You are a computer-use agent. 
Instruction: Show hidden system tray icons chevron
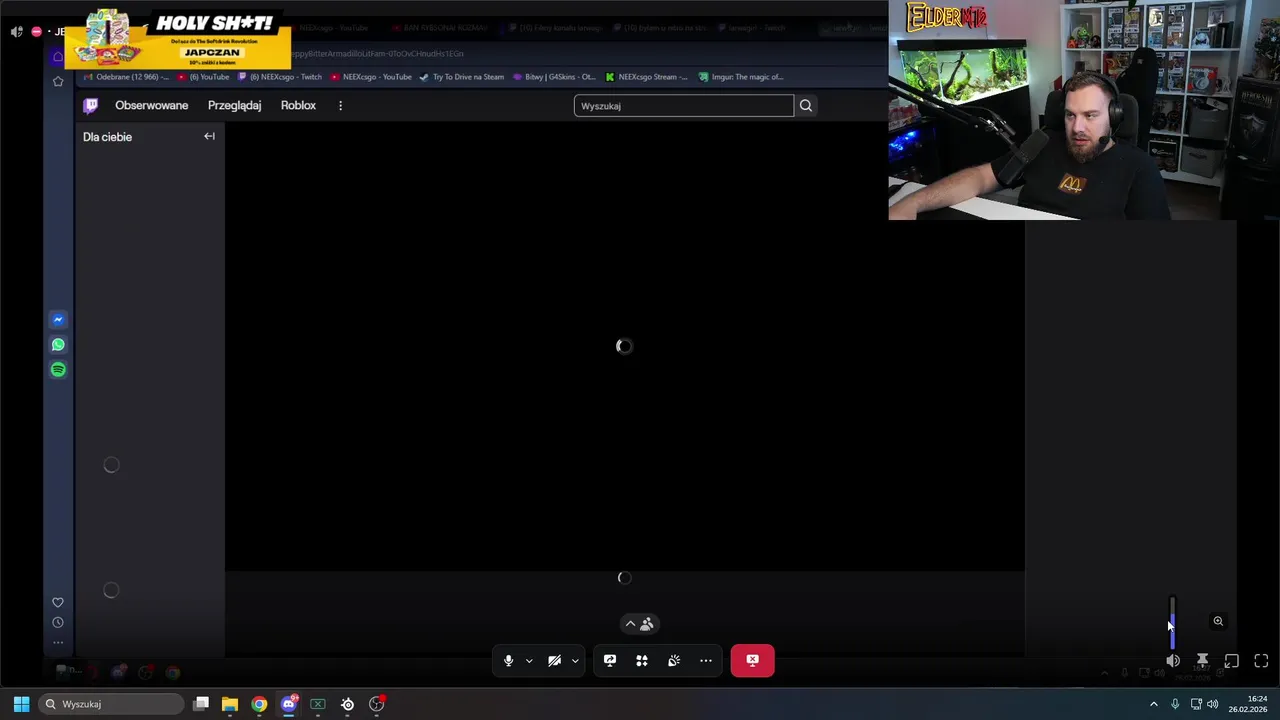pyautogui.click(x=1153, y=704)
